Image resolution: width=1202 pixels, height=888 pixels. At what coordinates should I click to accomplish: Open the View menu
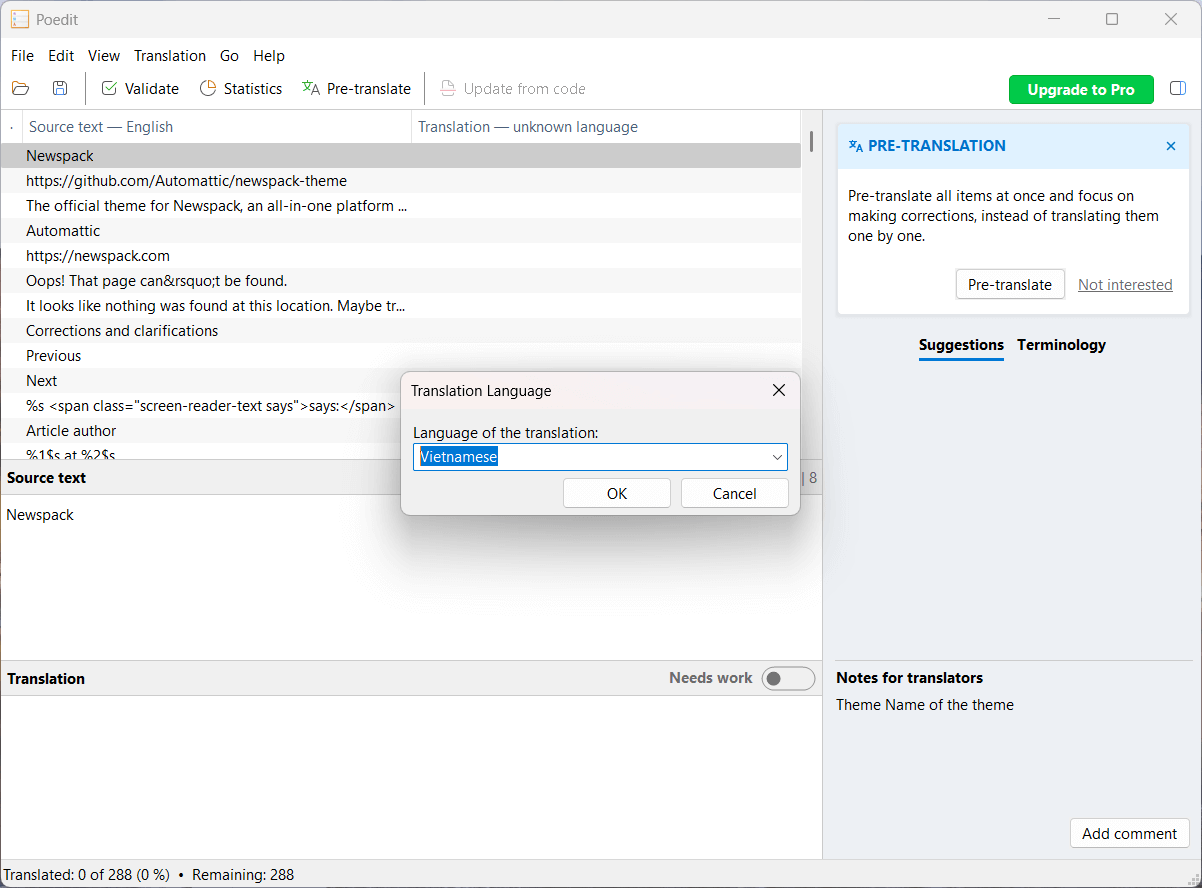coord(104,56)
